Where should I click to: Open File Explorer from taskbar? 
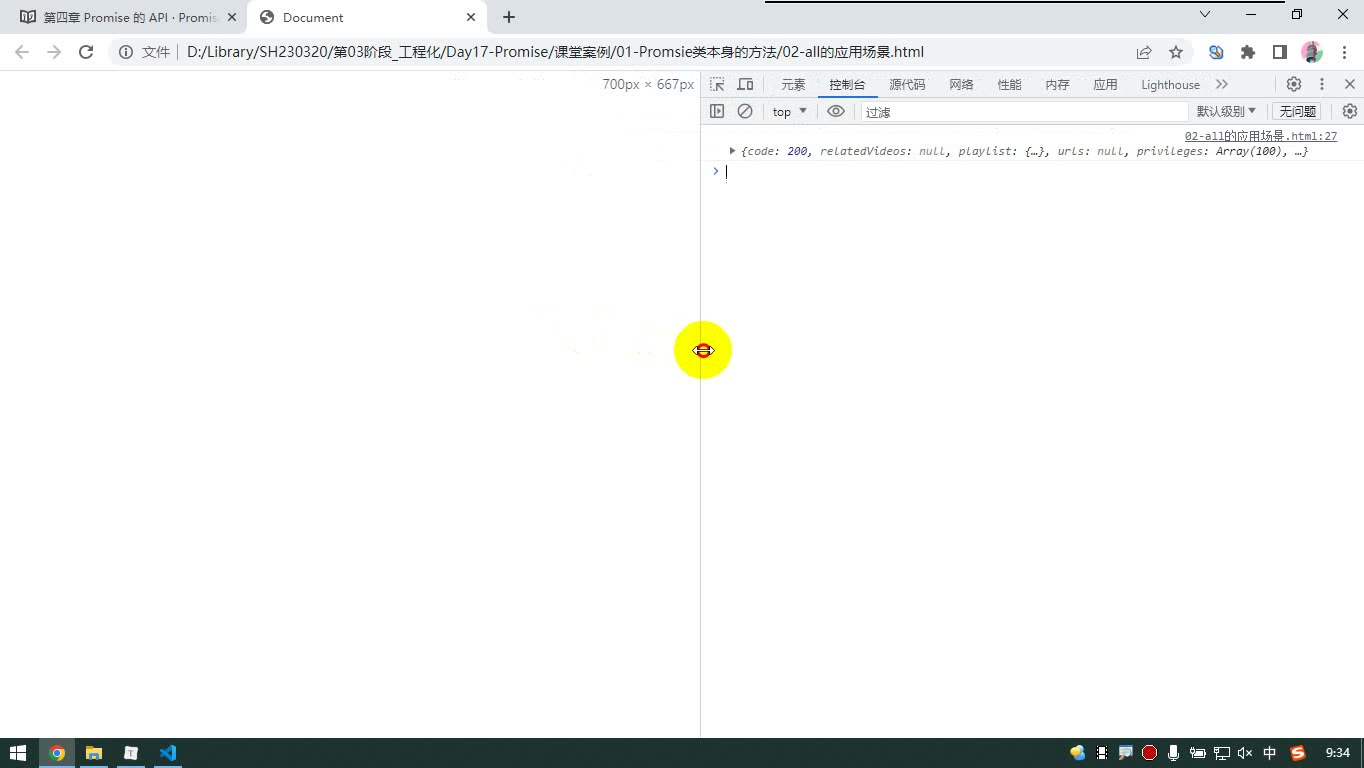pos(94,753)
